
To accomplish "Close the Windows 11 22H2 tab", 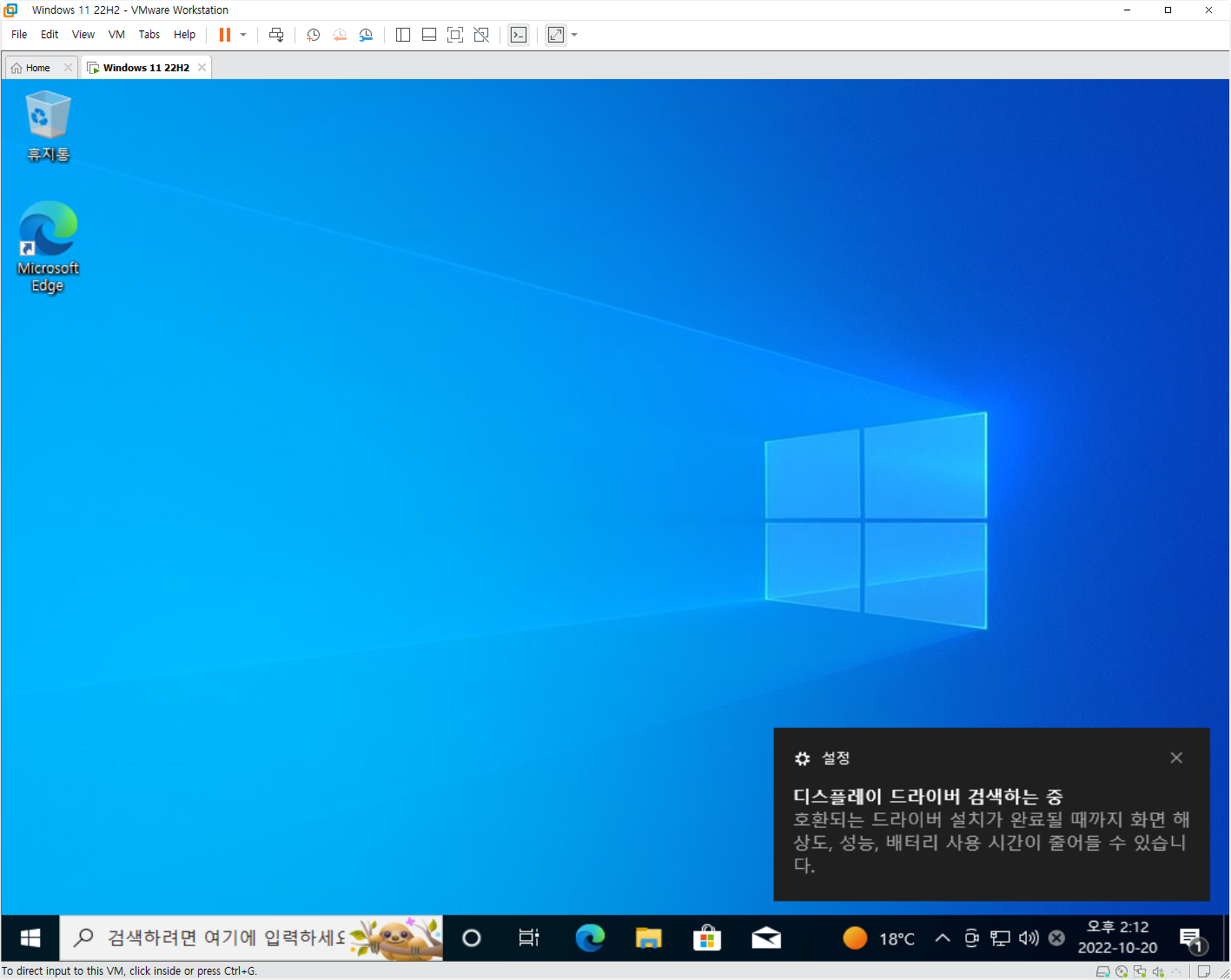I will click(x=202, y=68).
